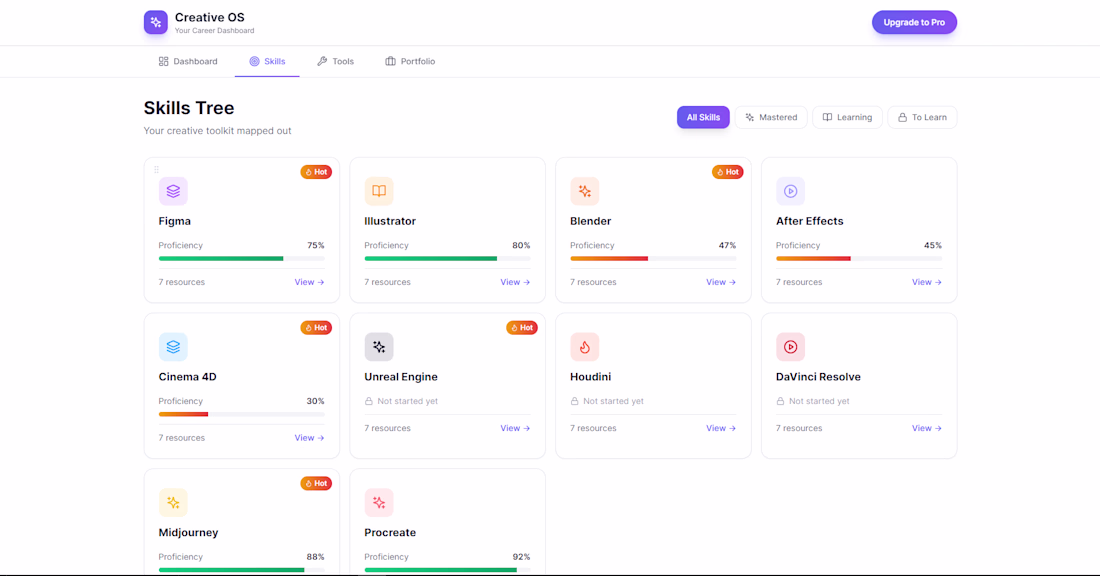
Task: Open View link on Blender card
Action: [721, 282]
